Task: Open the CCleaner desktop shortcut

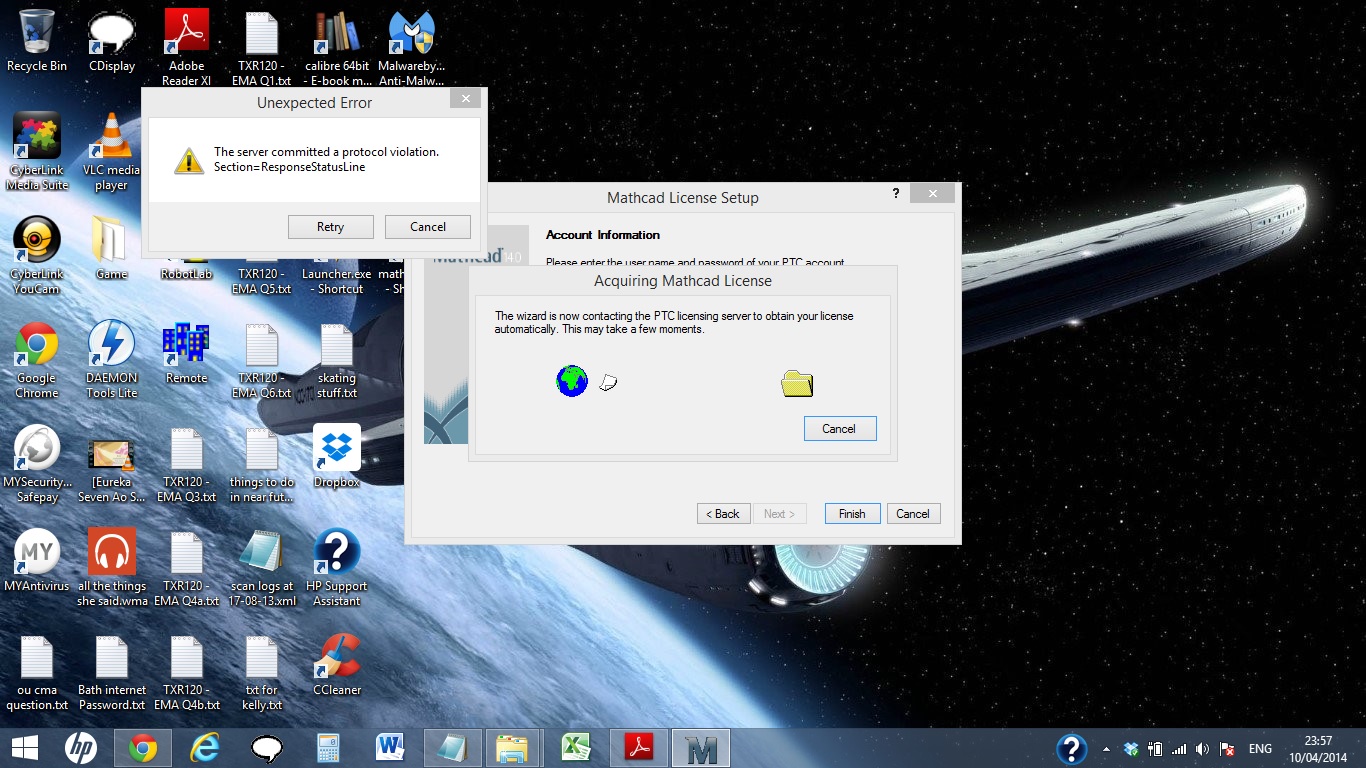Action: point(337,665)
